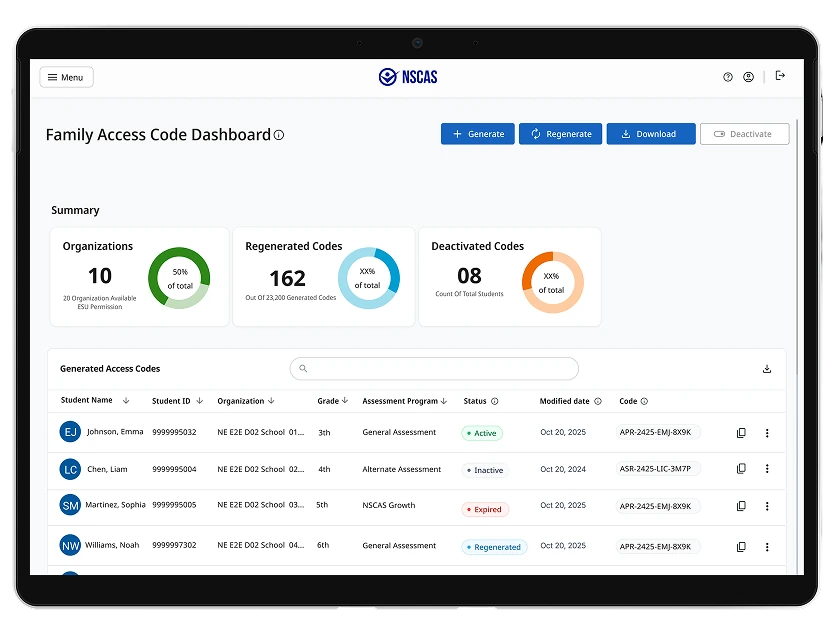Image resolution: width=823 pixels, height=617 pixels.
Task: Click code APR-2425-EMJ-8X9K in Emma Johnson row
Action: pos(658,432)
